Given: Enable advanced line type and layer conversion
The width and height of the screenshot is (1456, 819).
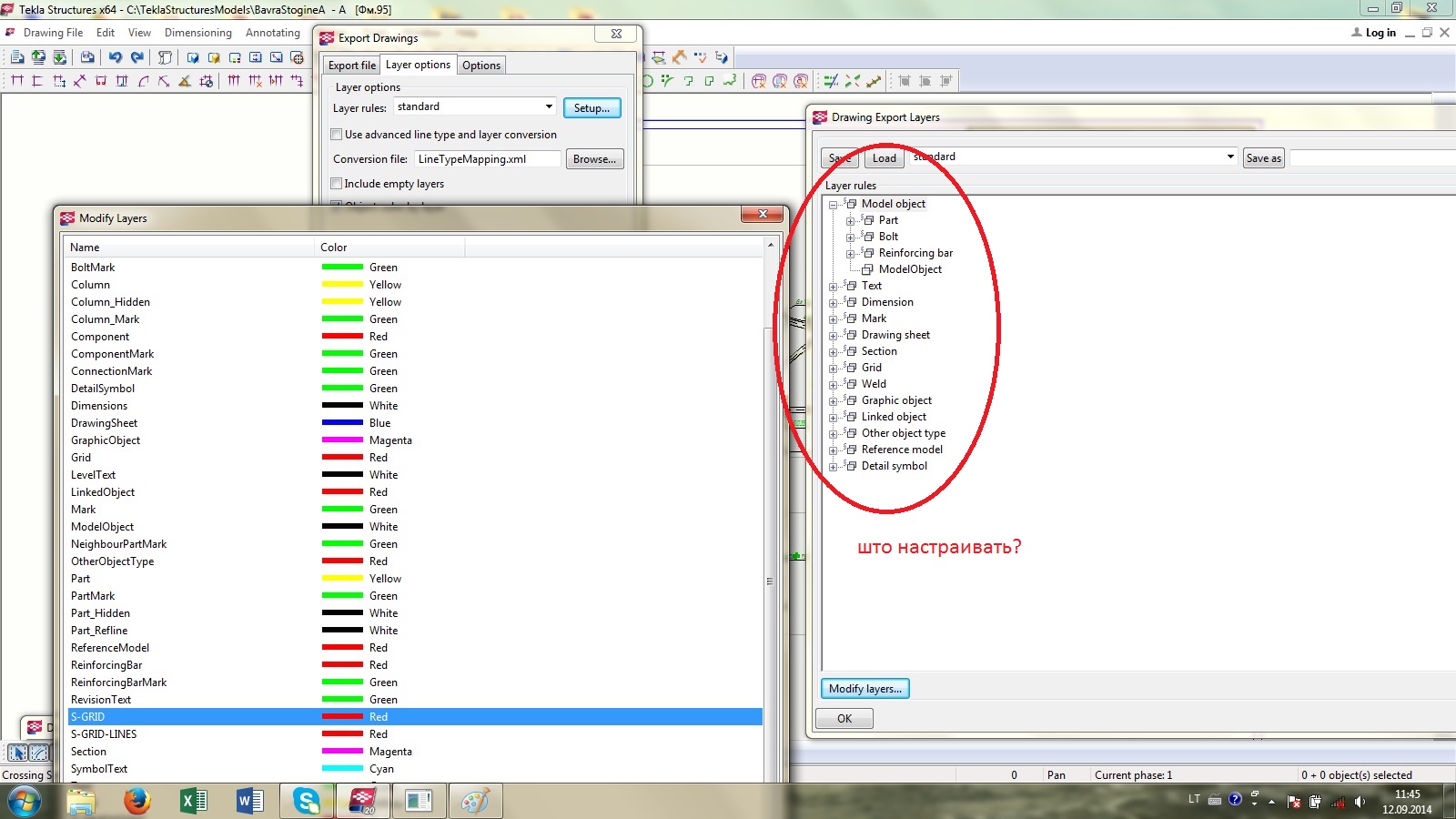Looking at the screenshot, I should click(337, 135).
